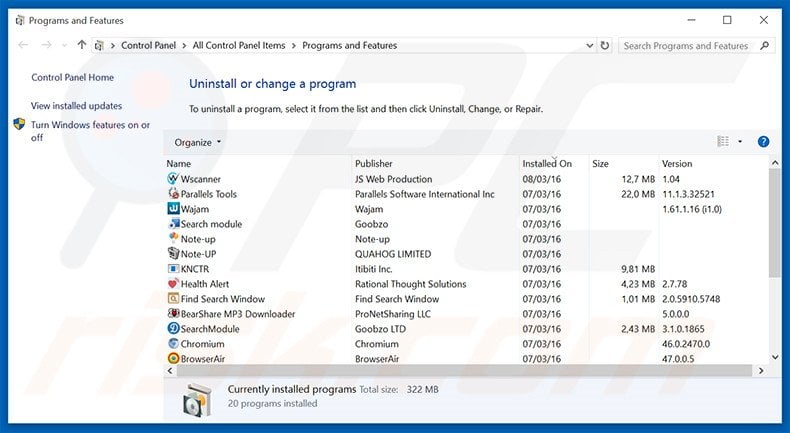Click the Note-up balloon icon

173,238
